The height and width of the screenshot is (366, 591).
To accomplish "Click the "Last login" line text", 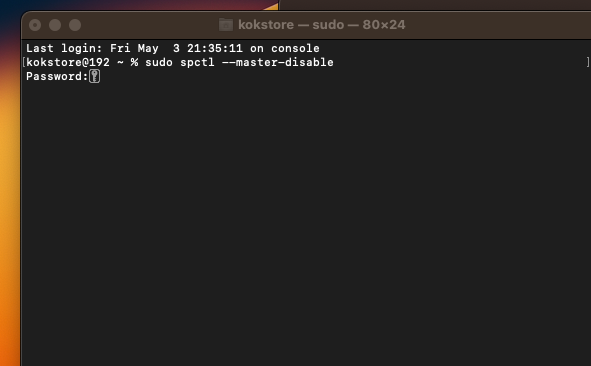I will point(173,48).
